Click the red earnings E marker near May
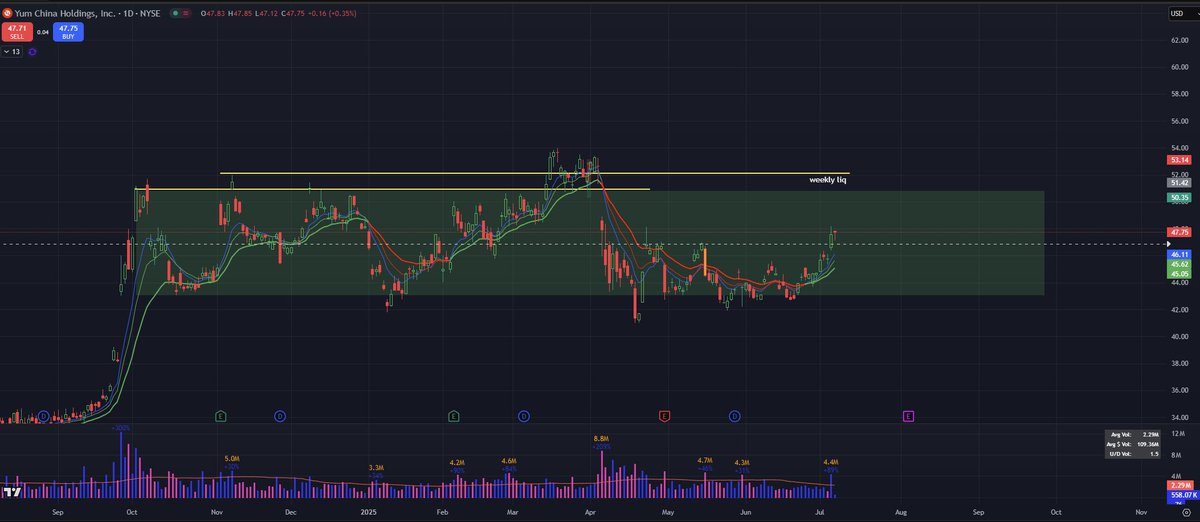Screen dimensions: 1200x522 coord(664,414)
